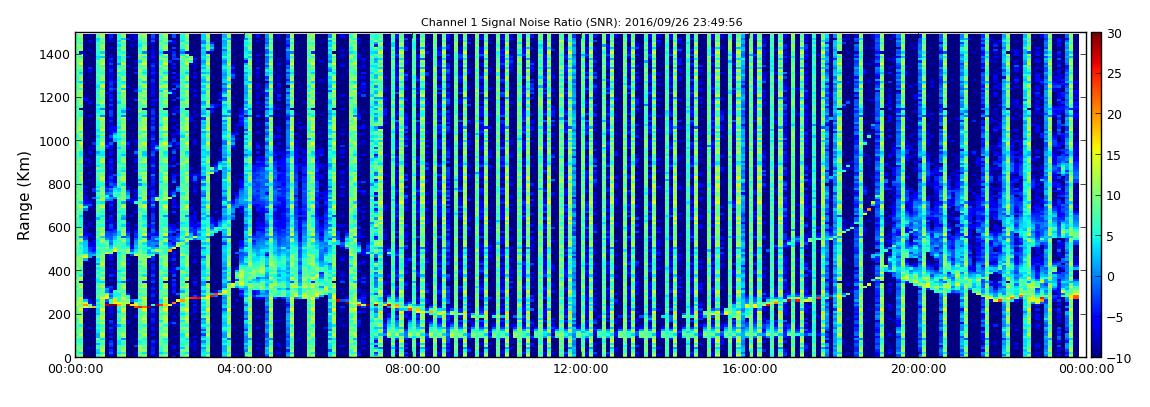The height and width of the screenshot is (407, 1150).
Task: Click the 16:00:00 time tick label
Action: click(x=749, y=369)
